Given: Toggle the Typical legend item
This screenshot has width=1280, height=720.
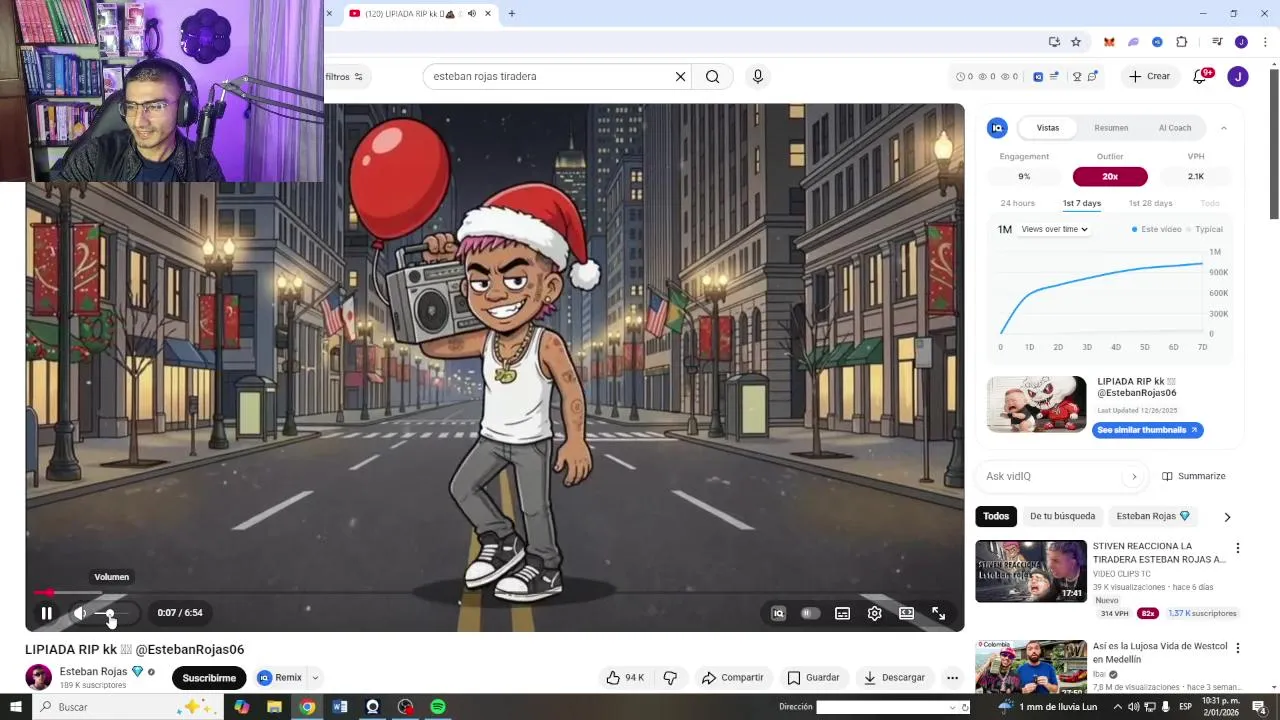Looking at the screenshot, I should click(1205, 229).
